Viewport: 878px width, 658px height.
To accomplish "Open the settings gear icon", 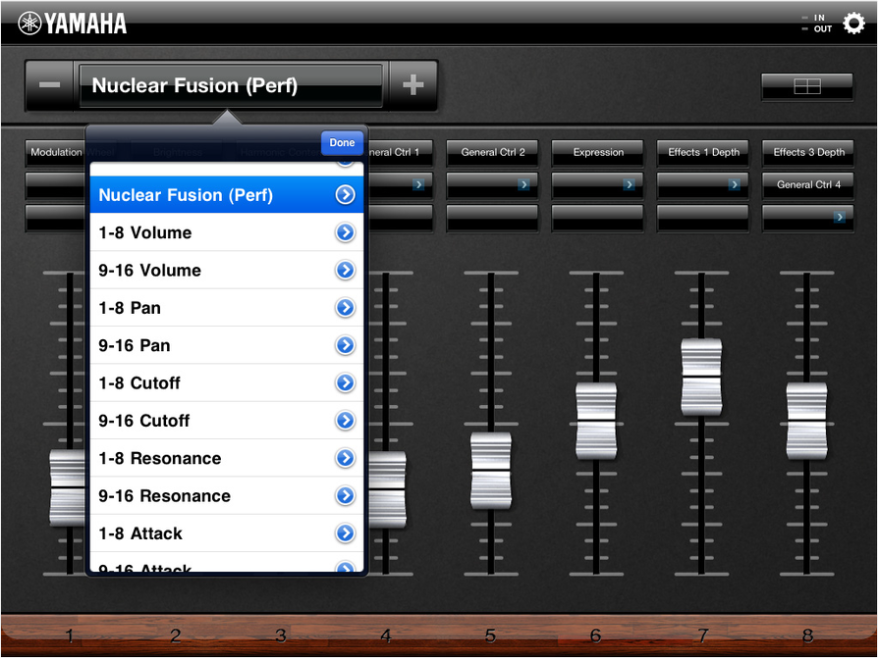I will [853, 24].
